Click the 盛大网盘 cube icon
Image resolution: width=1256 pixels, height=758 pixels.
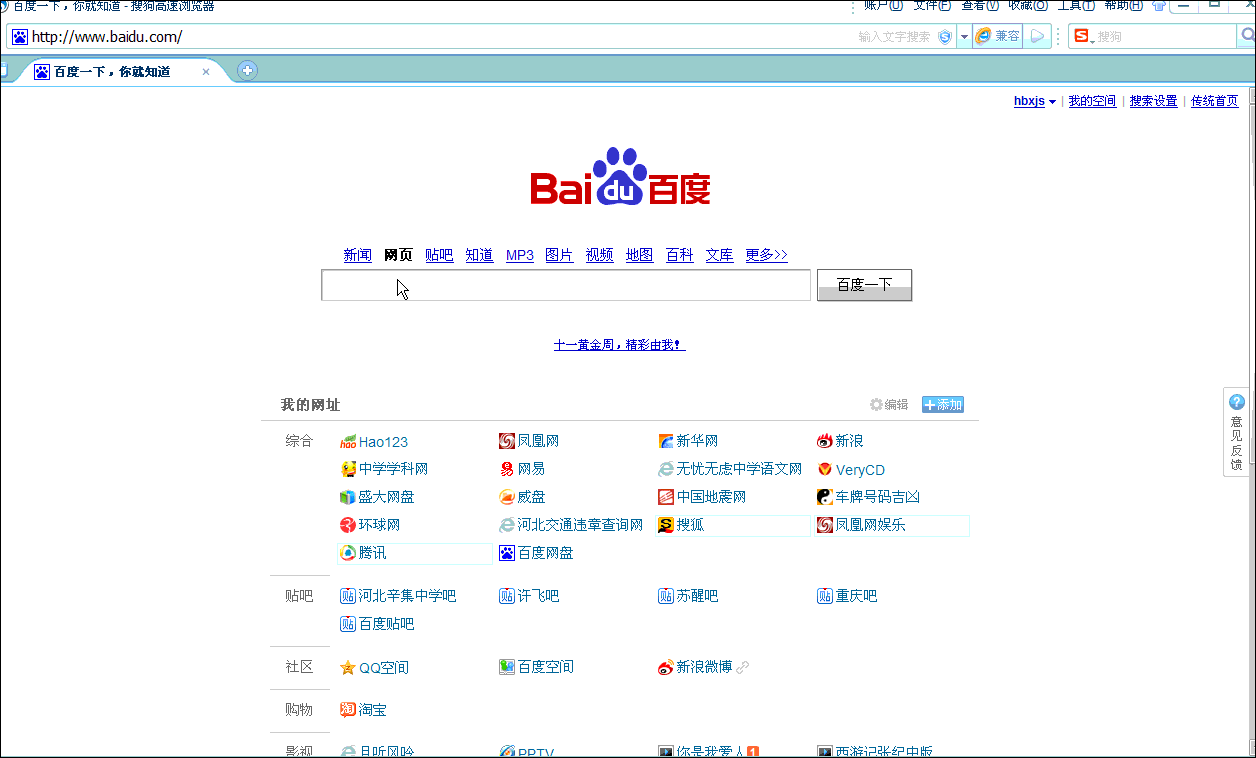click(348, 497)
